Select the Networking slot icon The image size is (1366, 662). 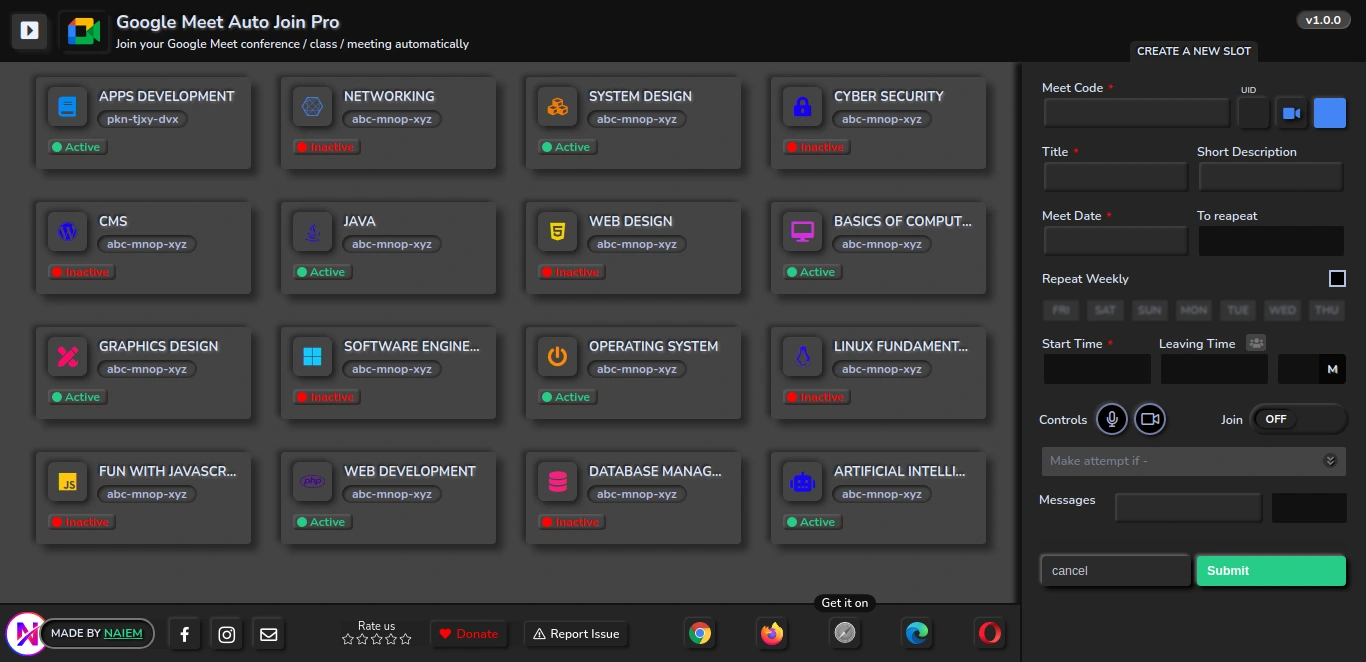point(312,107)
